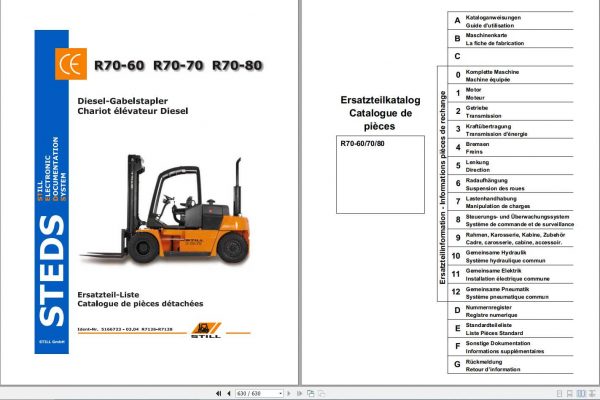Open section 2 Getriebe

tap(510, 111)
